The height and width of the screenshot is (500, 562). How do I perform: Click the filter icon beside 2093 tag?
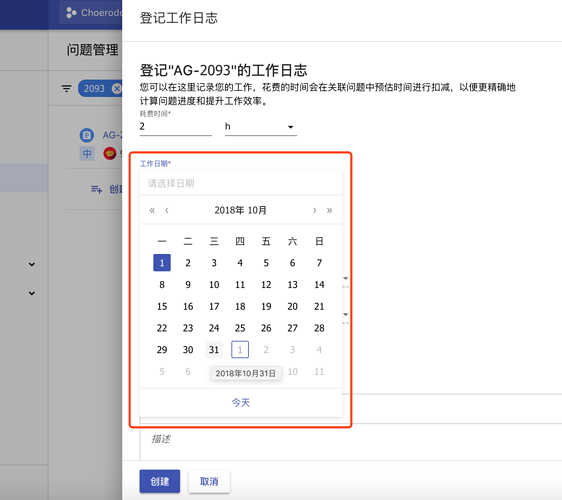(x=66, y=88)
